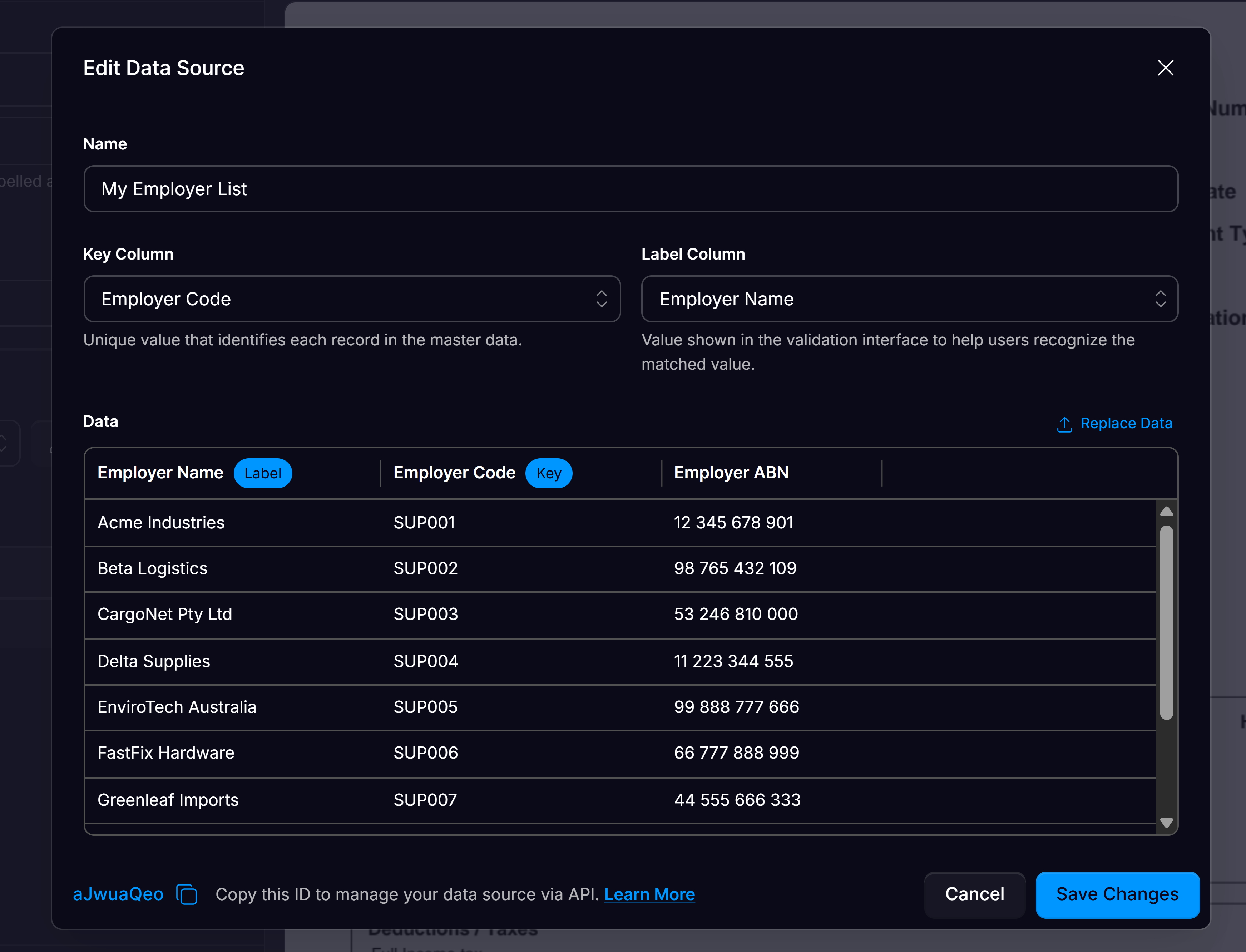Click the Key Column chevron icon

[x=602, y=299]
